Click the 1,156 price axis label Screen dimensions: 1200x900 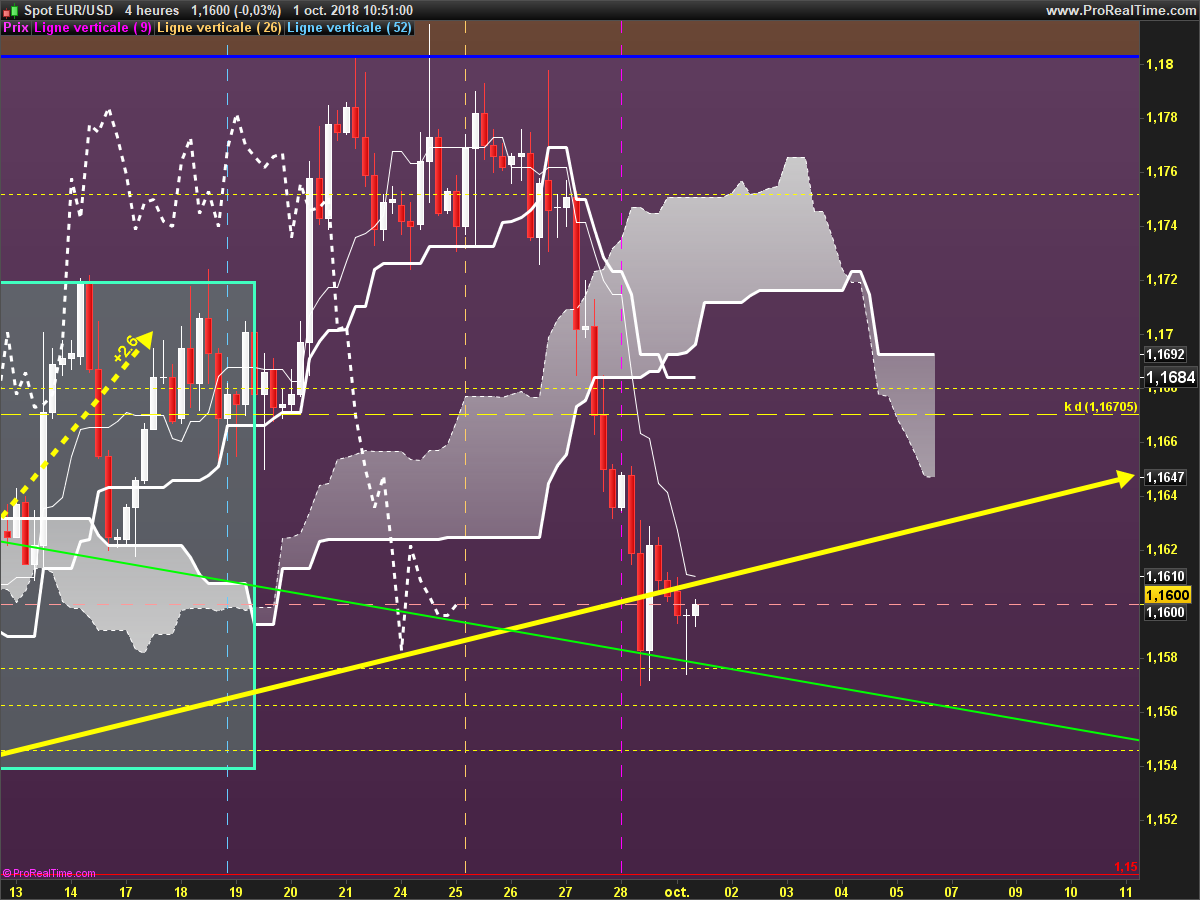click(1162, 711)
